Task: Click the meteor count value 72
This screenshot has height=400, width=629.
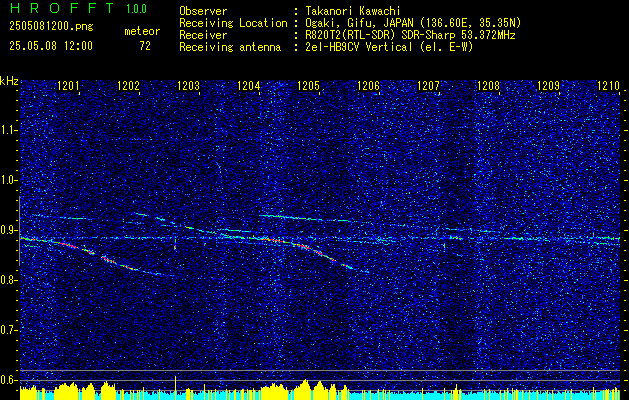Action: pos(145,46)
